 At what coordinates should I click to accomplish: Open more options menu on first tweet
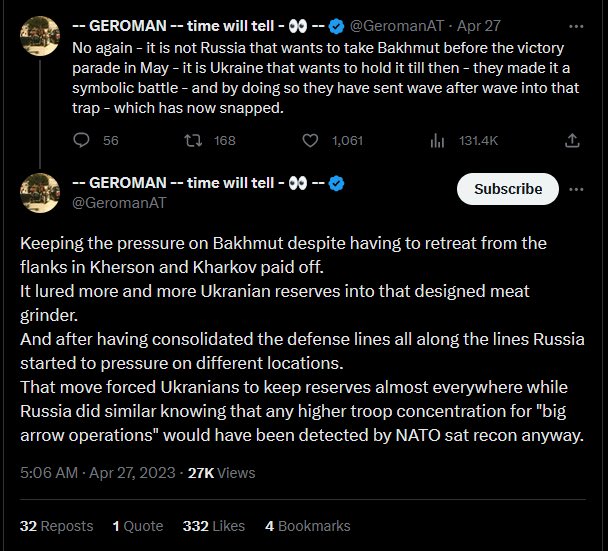pyautogui.click(x=576, y=26)
